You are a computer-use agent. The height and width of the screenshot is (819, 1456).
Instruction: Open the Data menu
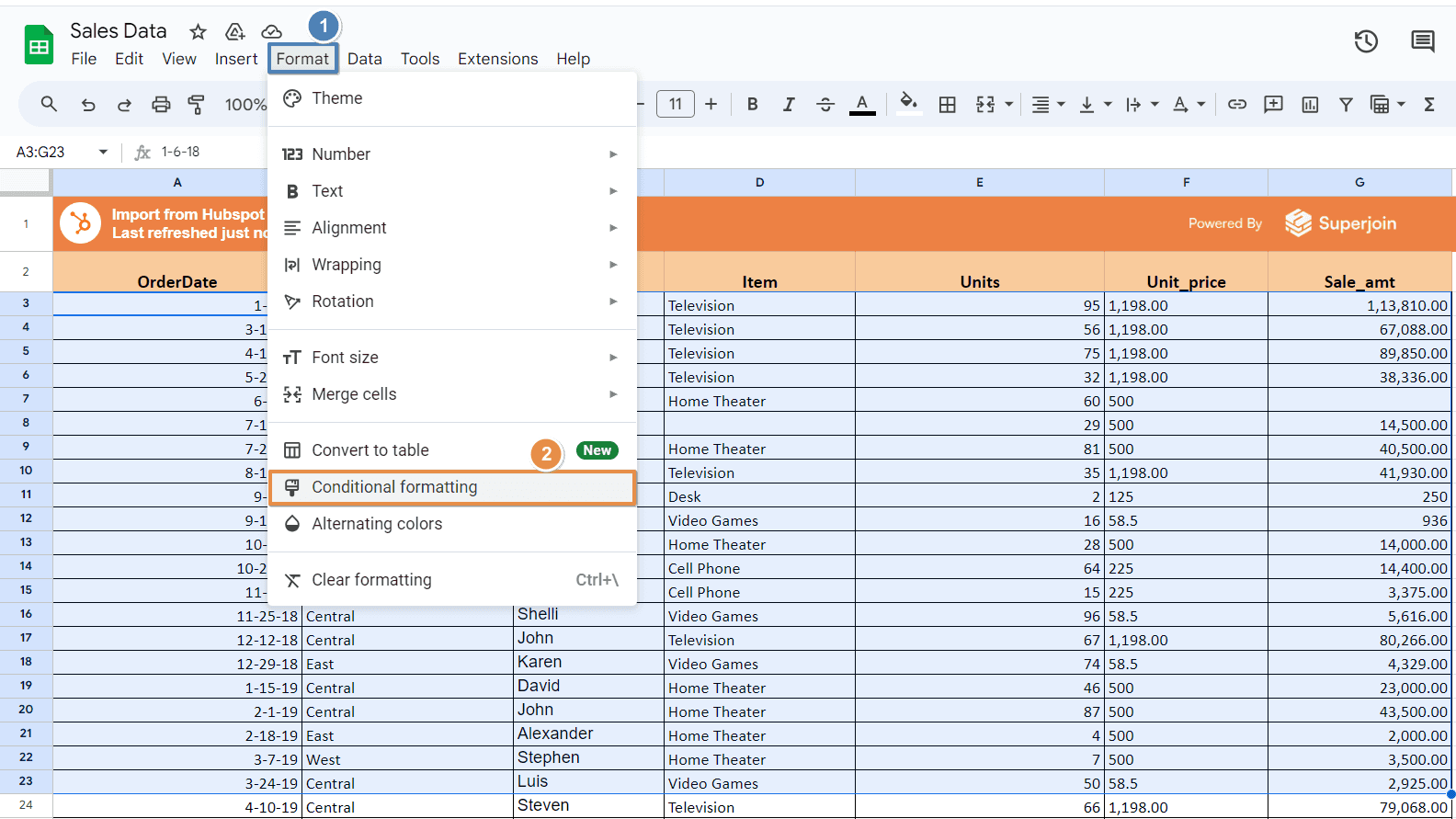[x=365, y=59]
